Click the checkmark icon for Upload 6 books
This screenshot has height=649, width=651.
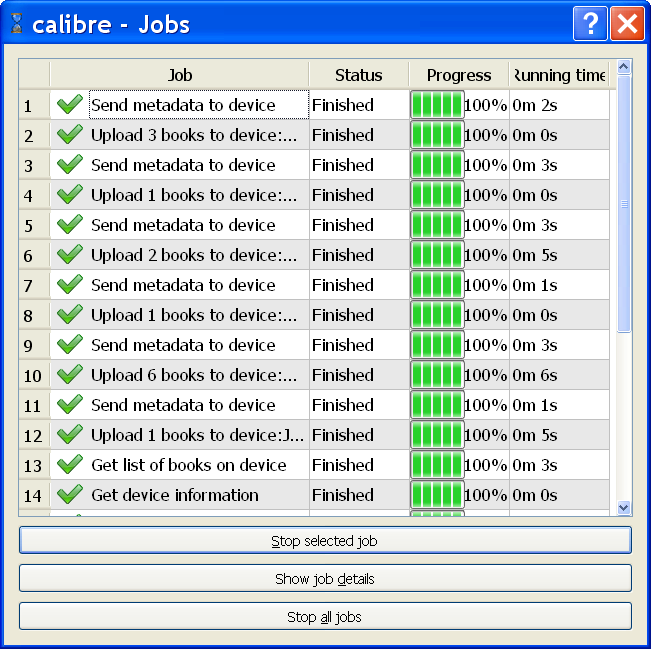70,374
